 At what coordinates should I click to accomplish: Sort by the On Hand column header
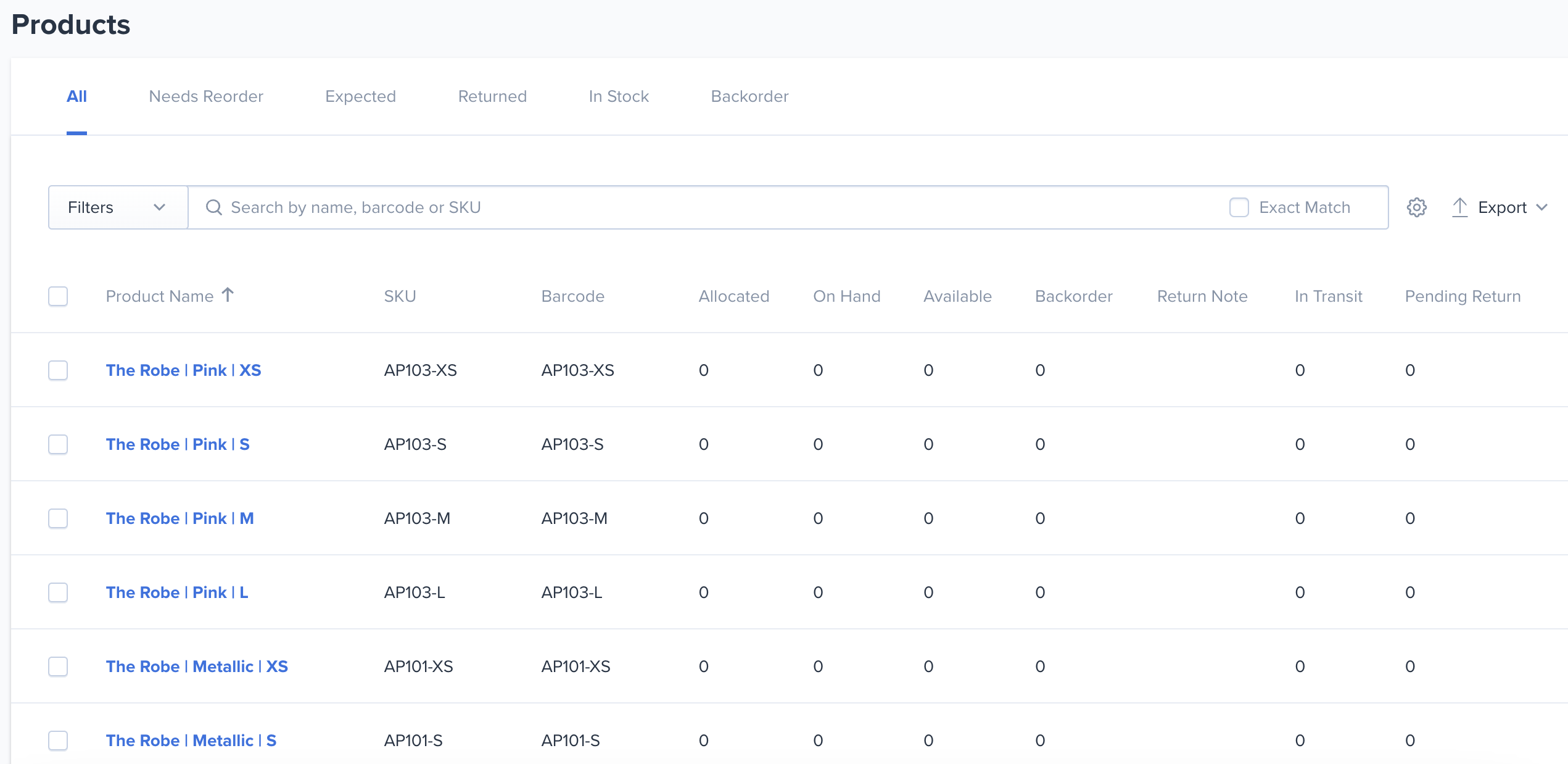846,296
